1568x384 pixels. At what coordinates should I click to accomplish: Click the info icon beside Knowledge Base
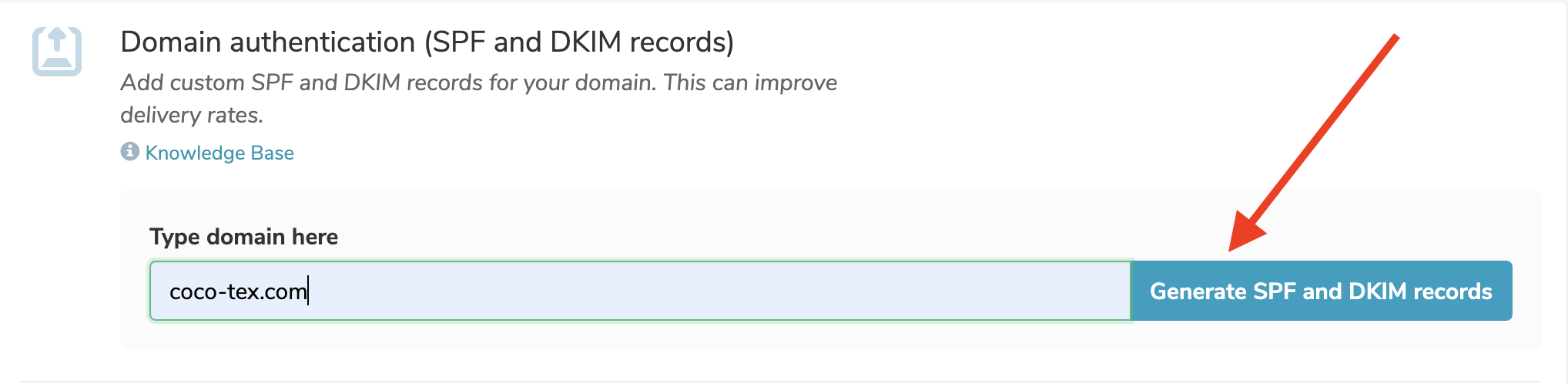tap(129, 151)
